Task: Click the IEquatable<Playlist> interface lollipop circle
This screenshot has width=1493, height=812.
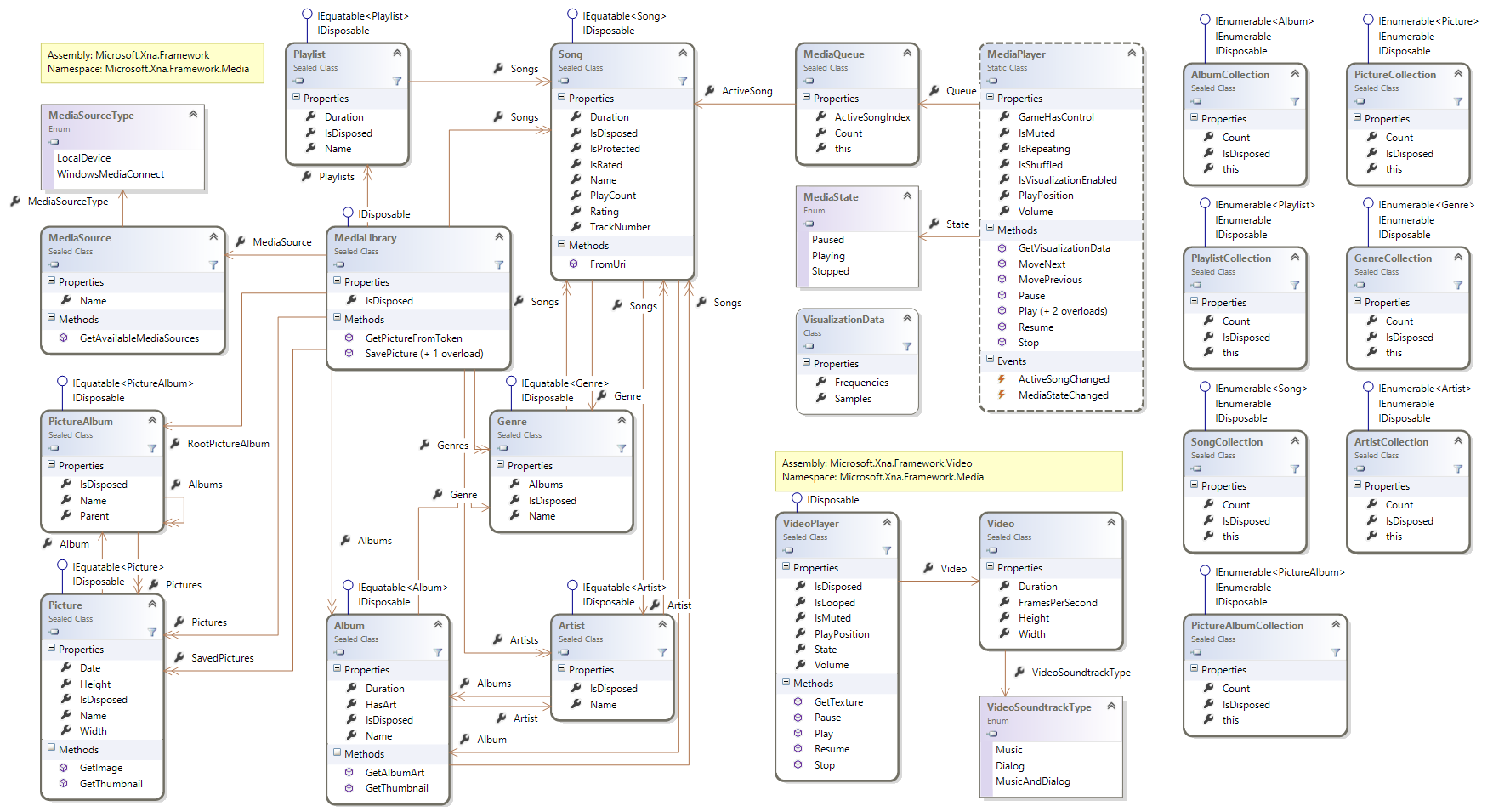Action: pos(308,14)
